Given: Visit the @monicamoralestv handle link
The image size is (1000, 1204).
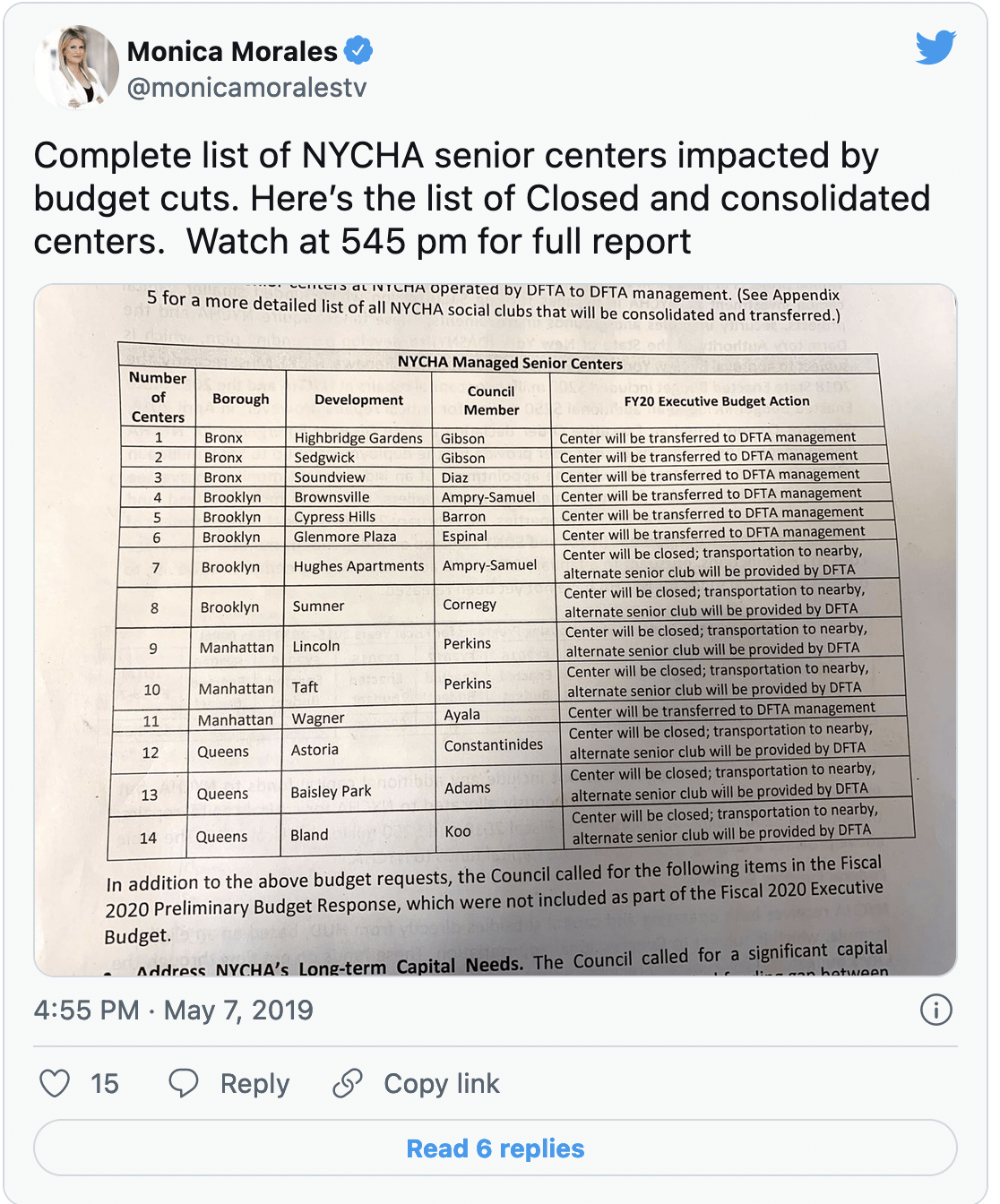Looking at the screenshot, I should [247, 88].
